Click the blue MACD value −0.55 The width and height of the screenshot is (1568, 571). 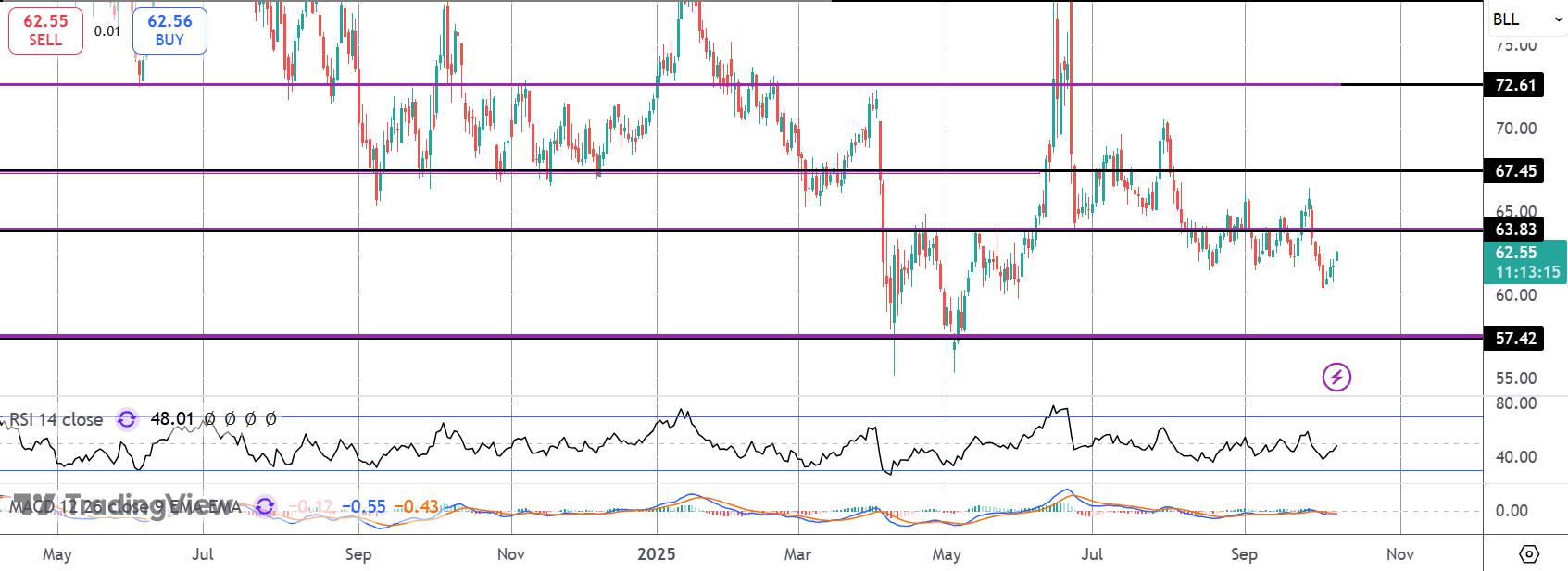(x=364, y=506)
